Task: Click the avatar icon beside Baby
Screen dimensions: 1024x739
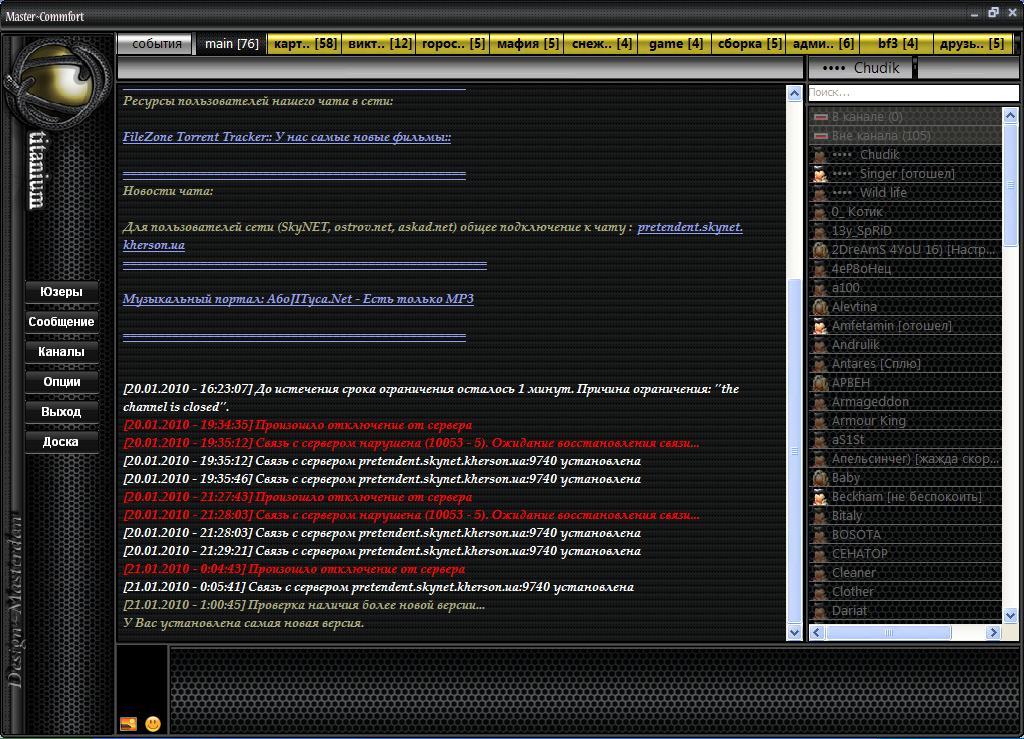Action: [x=819, y=478]
